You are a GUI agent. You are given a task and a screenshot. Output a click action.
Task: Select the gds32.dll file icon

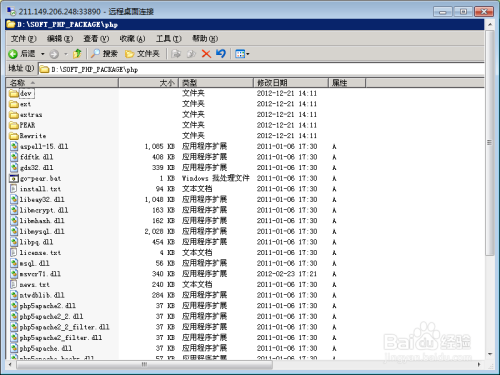(14, 168)
